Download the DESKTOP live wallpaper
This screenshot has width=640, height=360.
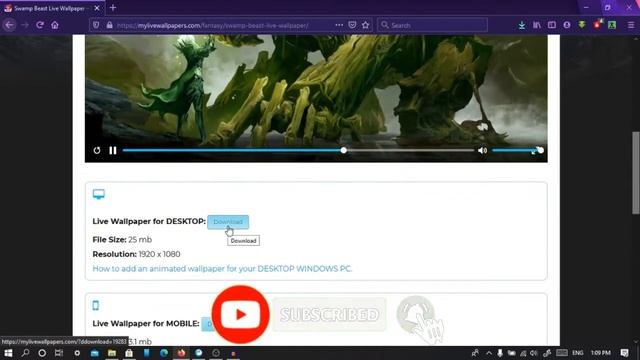tap(228, 222)
